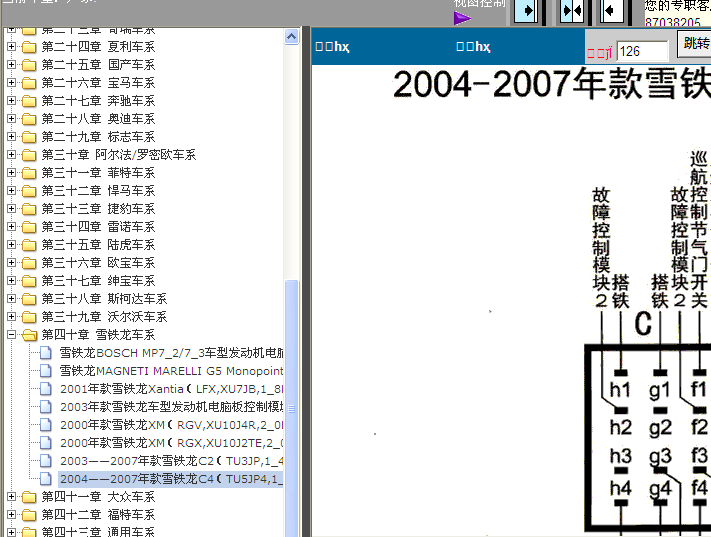Click document icon of 2000年款雪铁龙XM RGV
Viewport: 711px width, 537px height.
click(46, 425)
